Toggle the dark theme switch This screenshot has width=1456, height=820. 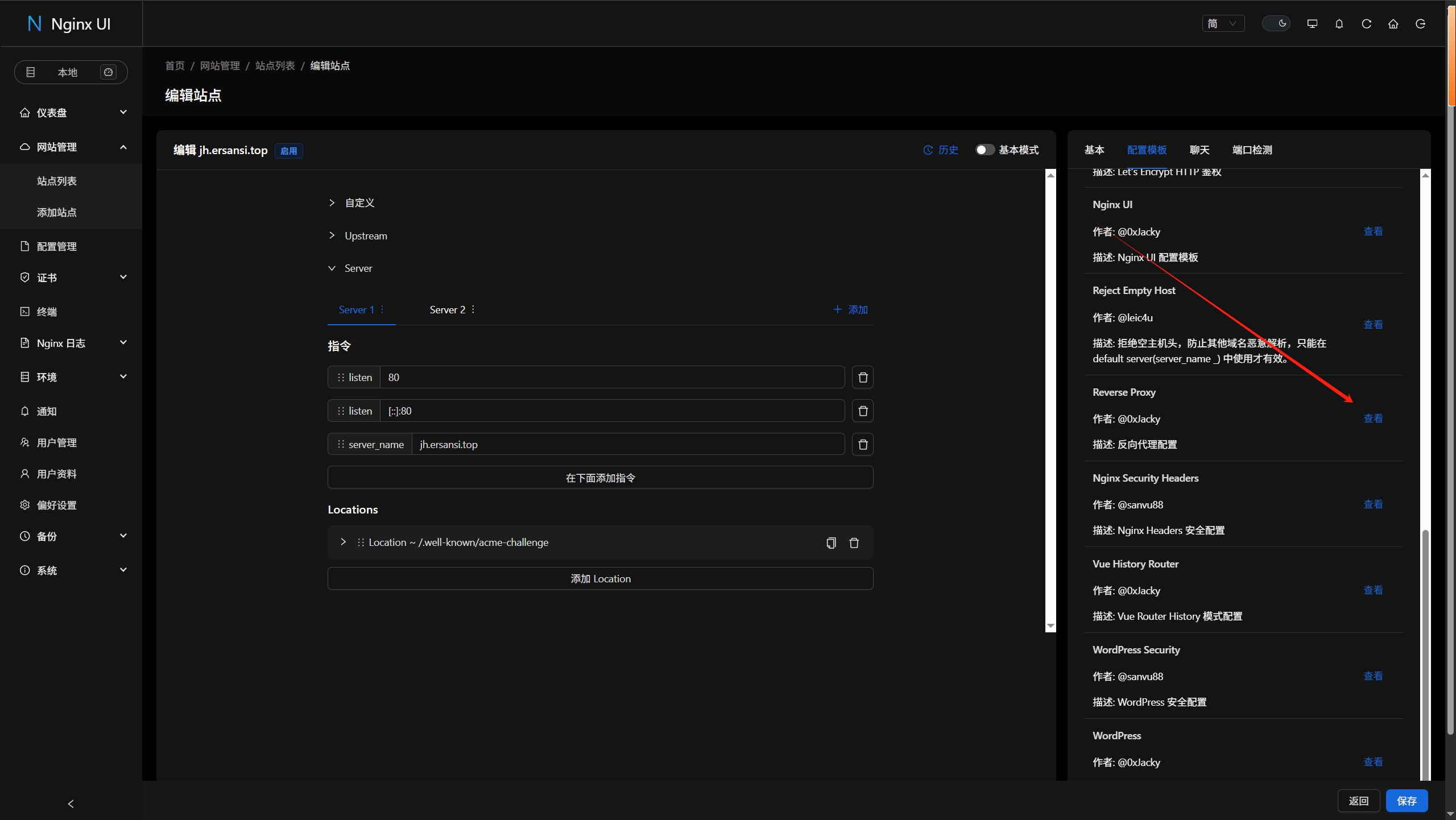click(1276, 23)
